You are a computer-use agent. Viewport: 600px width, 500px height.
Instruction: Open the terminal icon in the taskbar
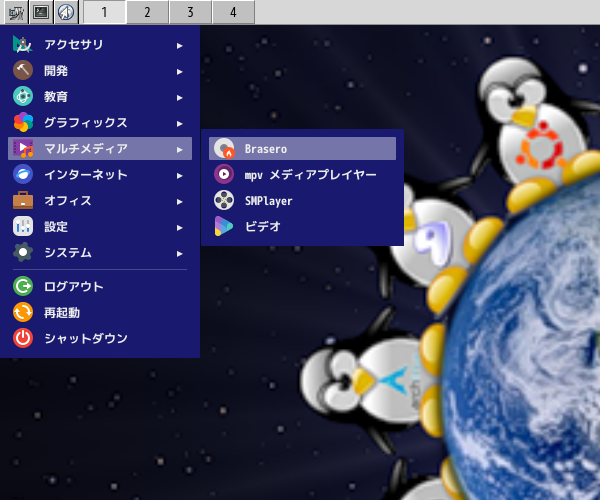pos(41,12)
